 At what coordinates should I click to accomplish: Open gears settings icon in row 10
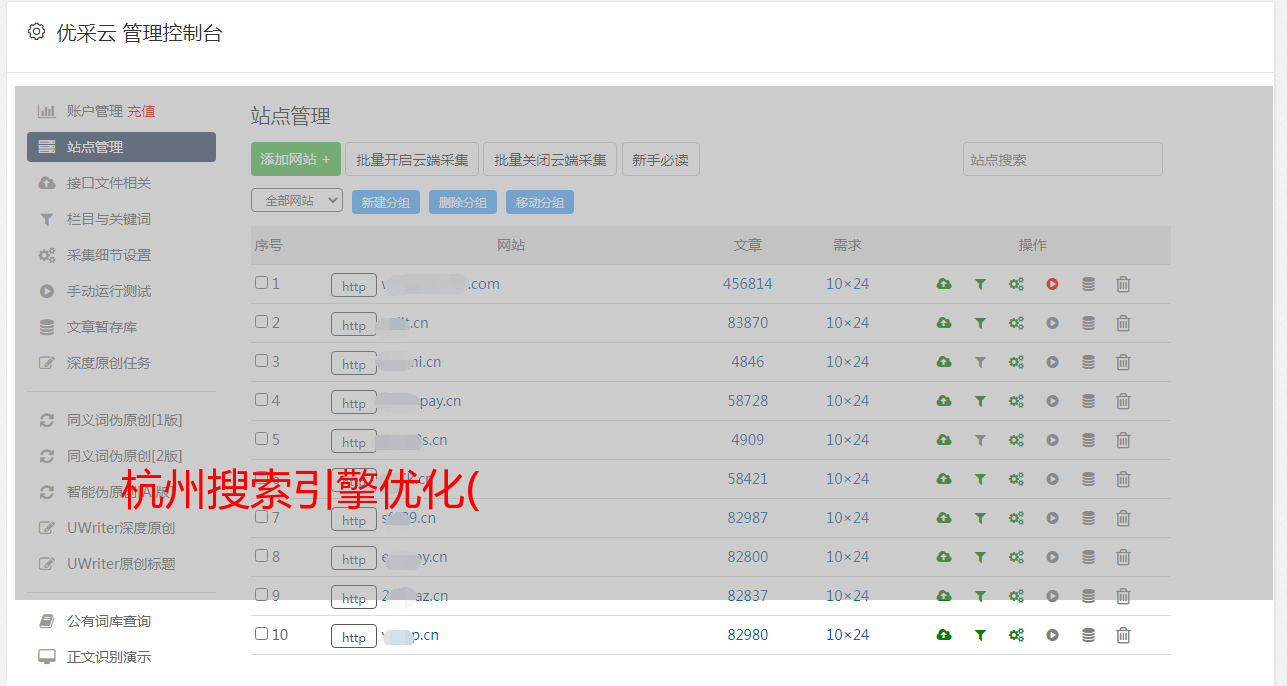(x=1016, y=635)
